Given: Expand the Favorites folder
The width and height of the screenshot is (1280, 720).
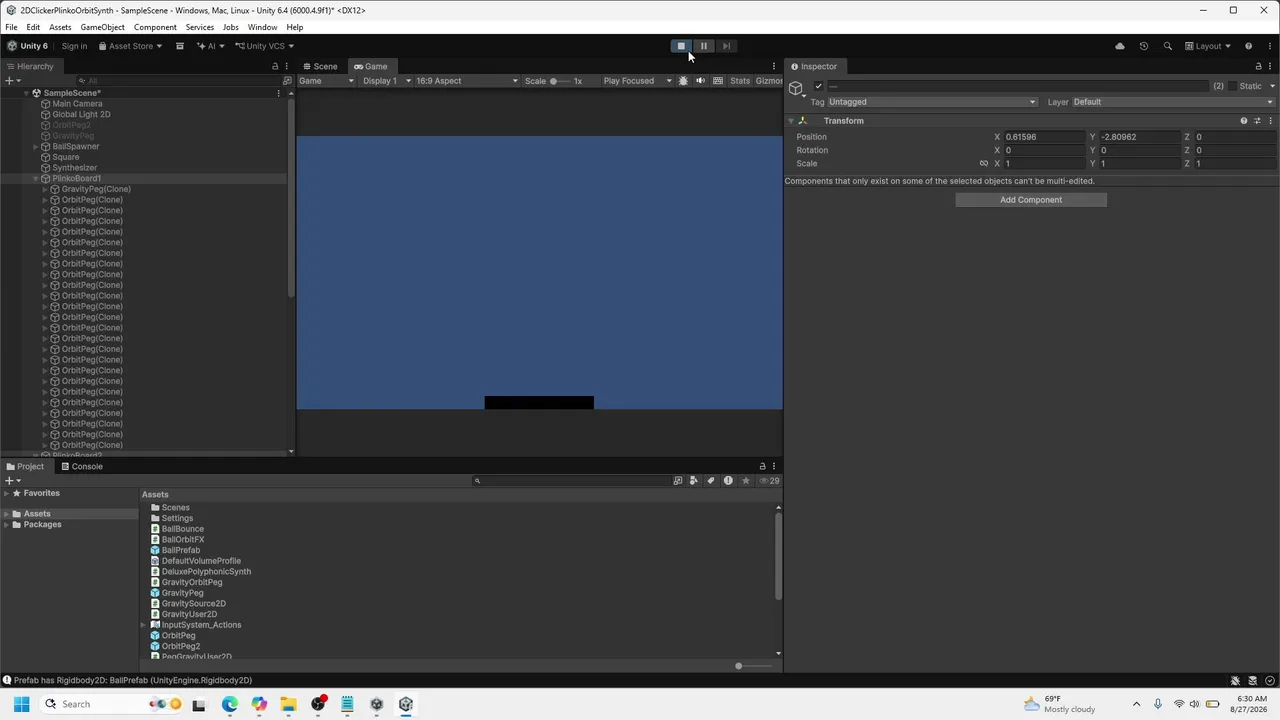Looking at the screenshot, I should pos(6,494).
